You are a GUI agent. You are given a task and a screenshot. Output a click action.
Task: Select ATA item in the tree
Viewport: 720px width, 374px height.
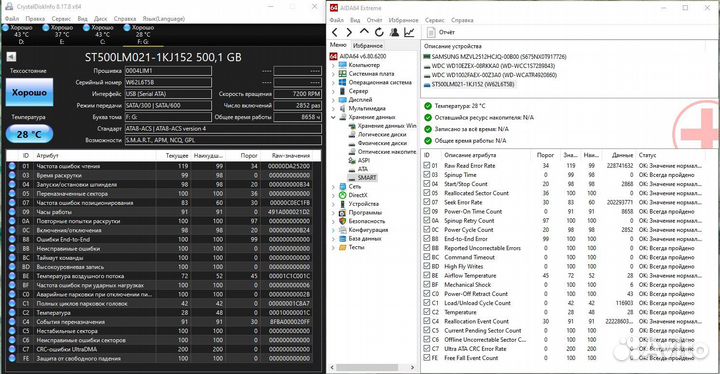pos(358,169)
